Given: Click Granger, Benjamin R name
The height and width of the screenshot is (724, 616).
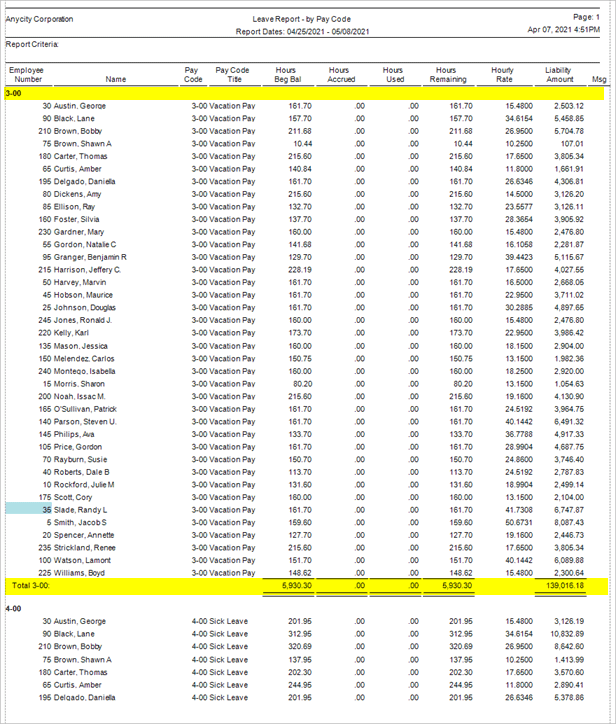Looking at the screenshot, I should coord(90,257).
